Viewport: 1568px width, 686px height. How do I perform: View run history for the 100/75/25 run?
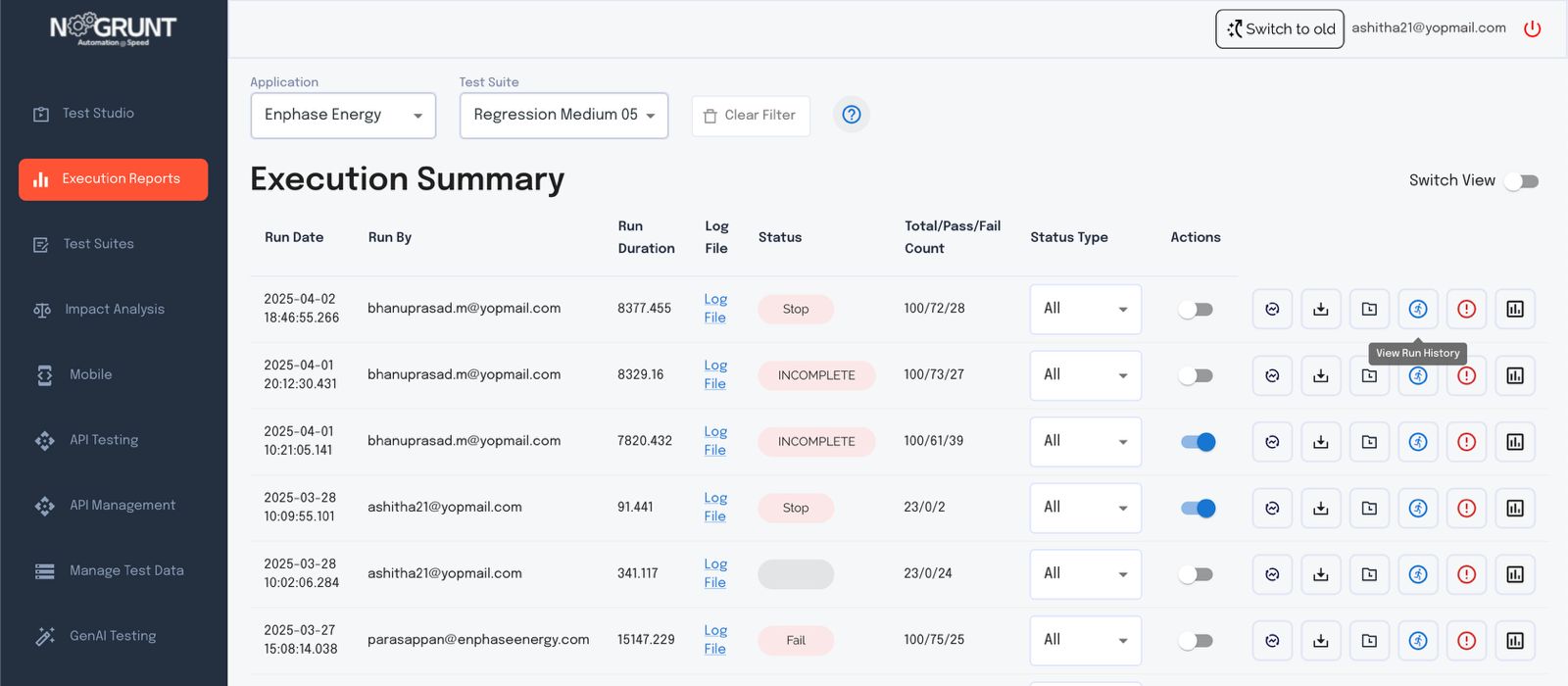(1418, 641)
